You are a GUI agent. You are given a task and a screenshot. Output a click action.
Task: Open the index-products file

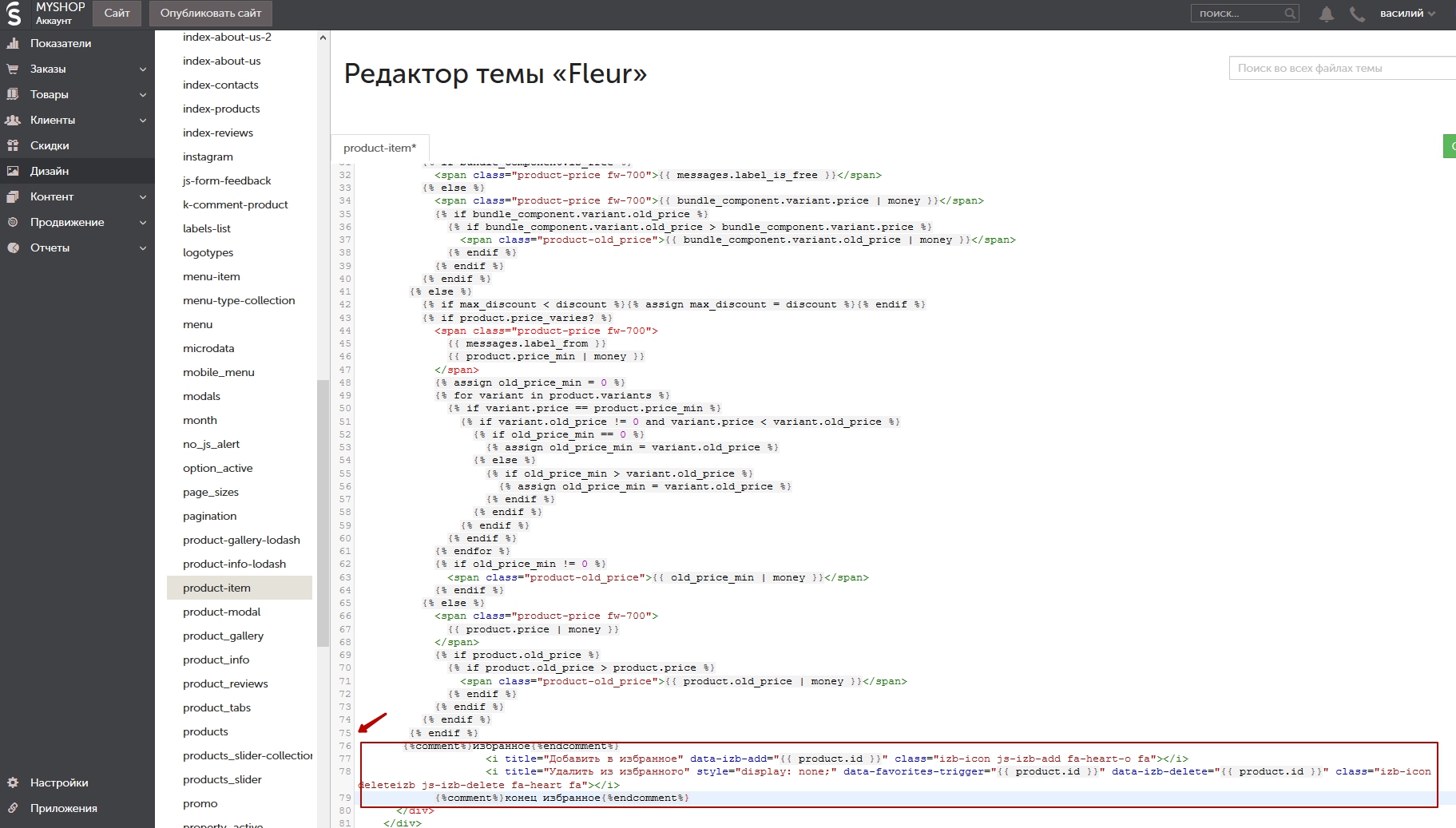221,109
